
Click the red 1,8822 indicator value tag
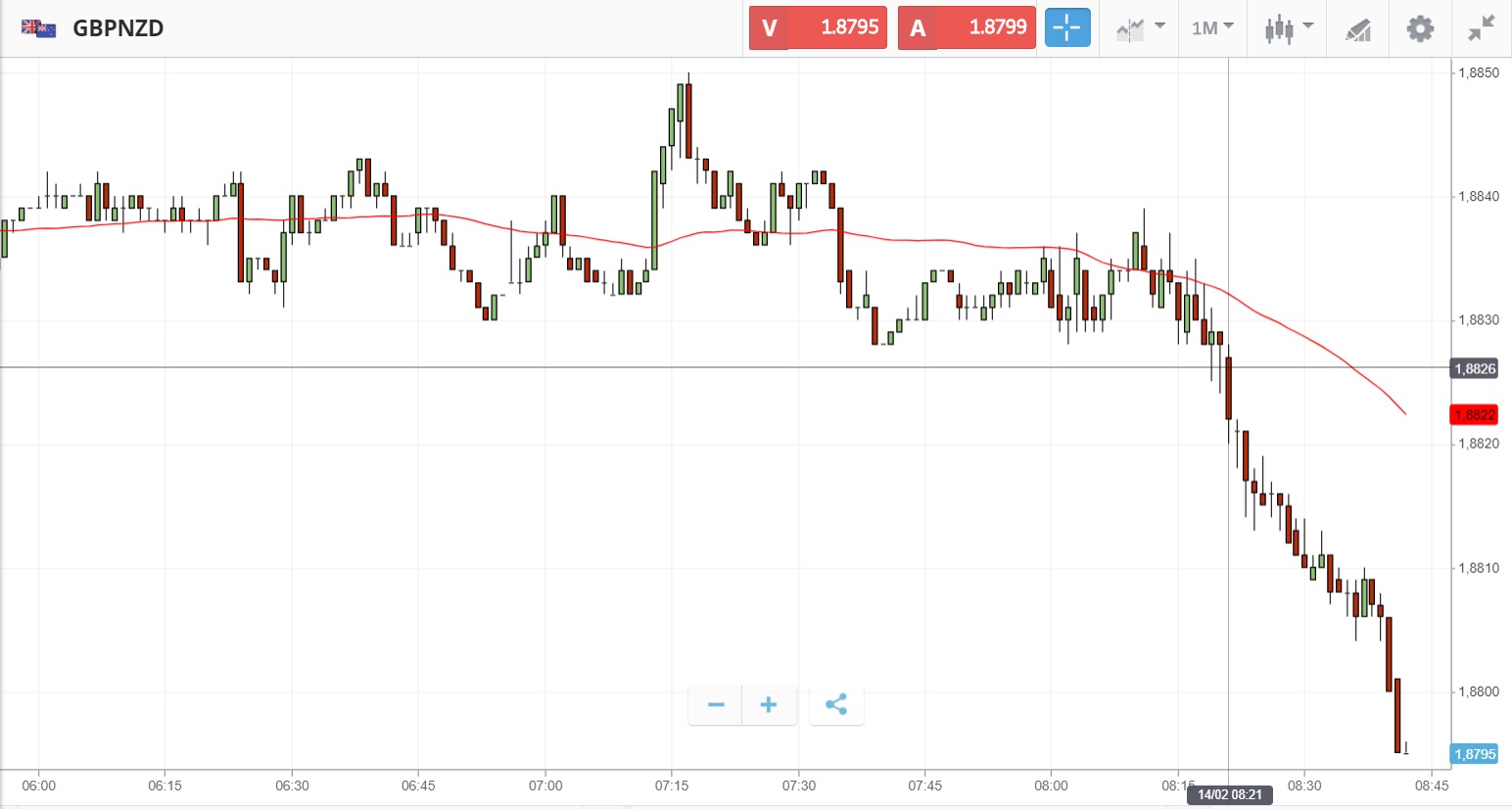tap(1475, 414)
